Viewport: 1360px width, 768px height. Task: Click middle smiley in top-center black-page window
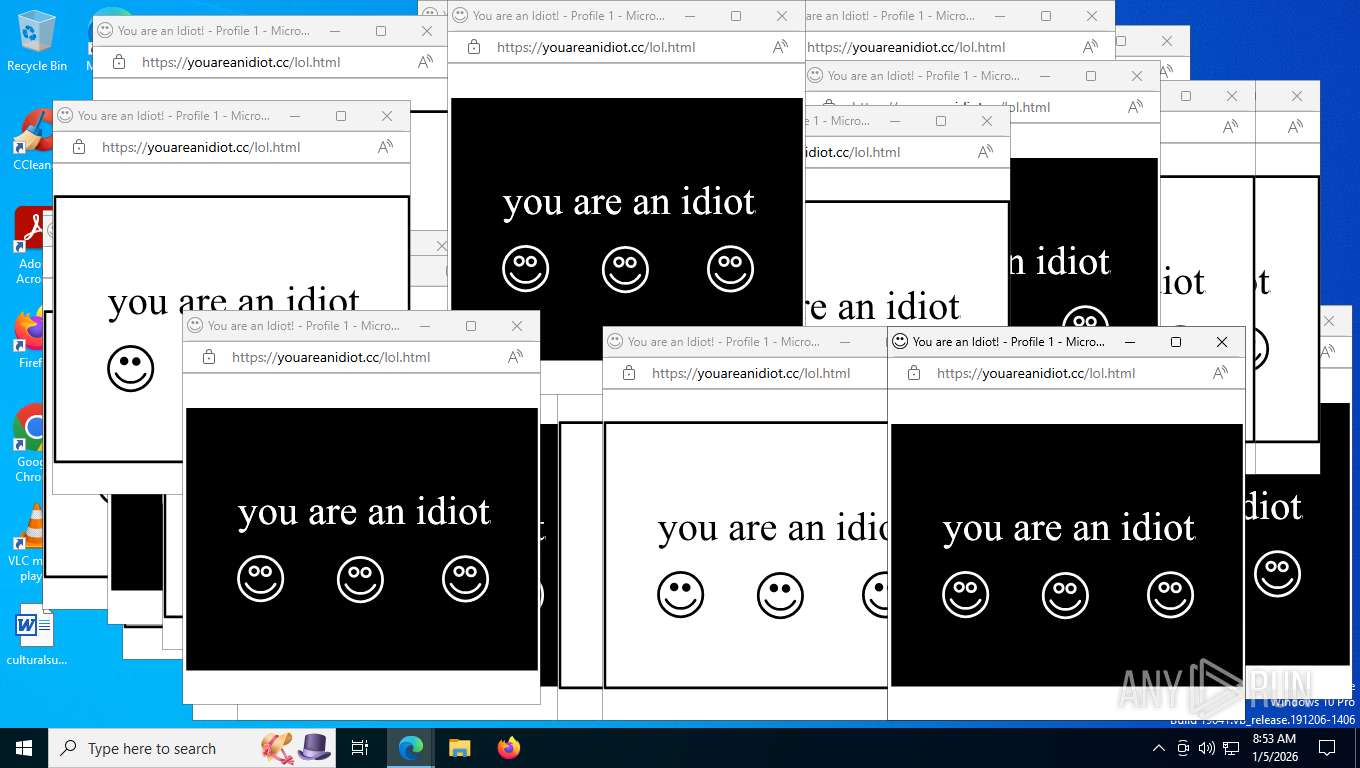(626, 268)
